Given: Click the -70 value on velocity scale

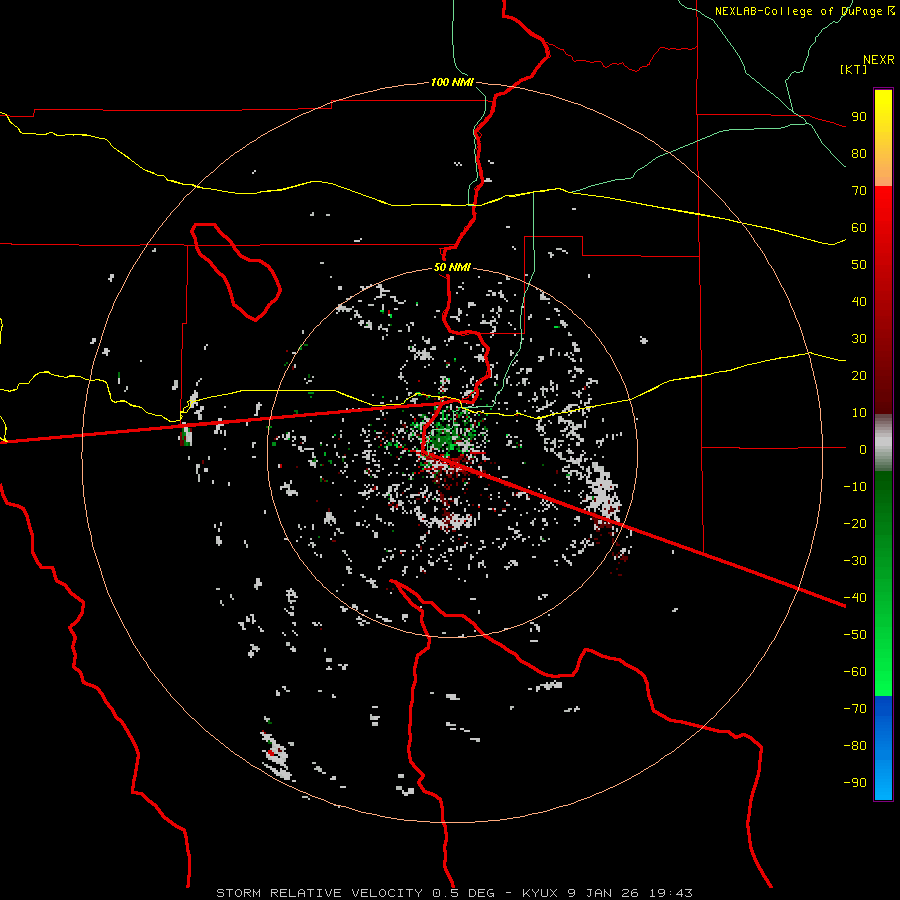Looking at the screenshot, I should [855, 708].
